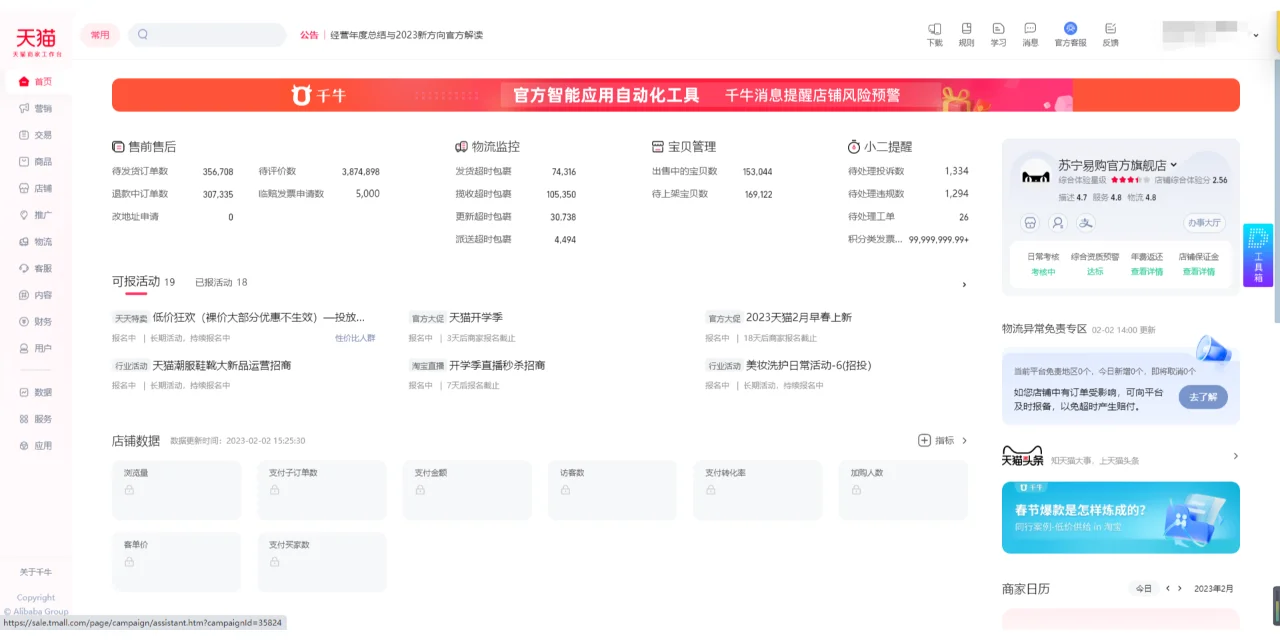This screenshot has height=640, width=1280.
Task: Click the 待发货订单数 value 356,708
Action: click(218, 172)
